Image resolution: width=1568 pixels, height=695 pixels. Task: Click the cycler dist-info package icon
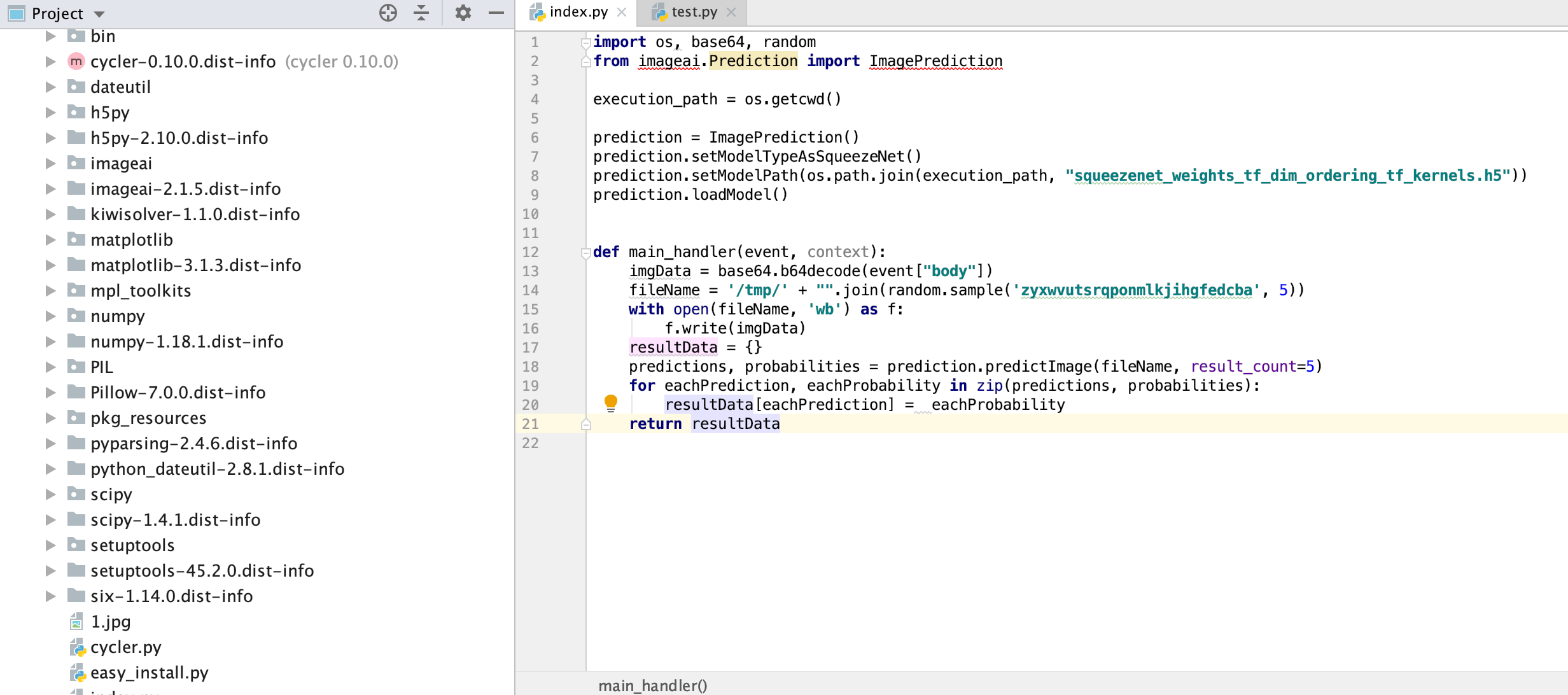point(76,62)
